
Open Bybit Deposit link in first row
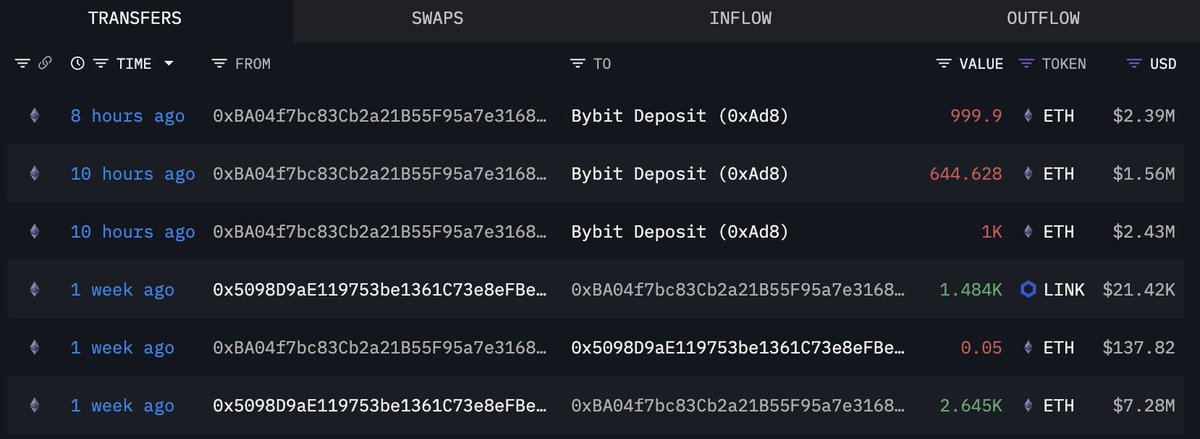click(680, 116)
